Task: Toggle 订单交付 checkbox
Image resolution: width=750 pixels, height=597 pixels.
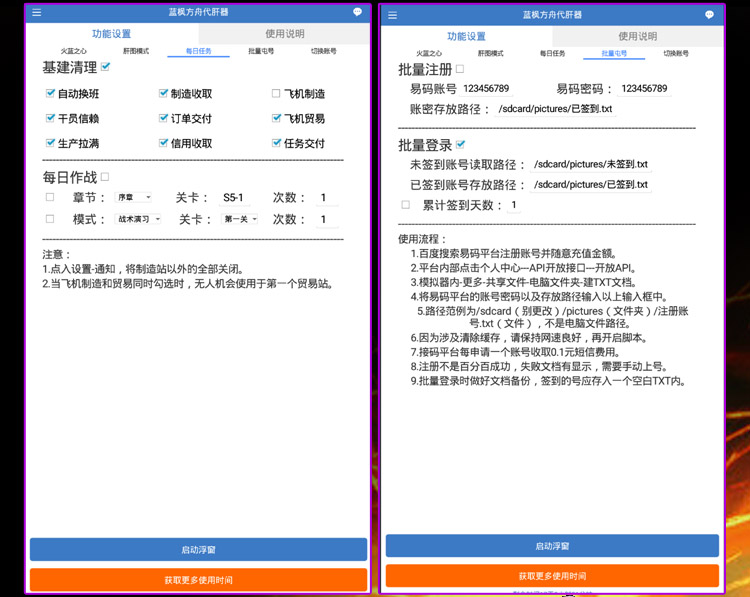Action: tap(163, 118)
